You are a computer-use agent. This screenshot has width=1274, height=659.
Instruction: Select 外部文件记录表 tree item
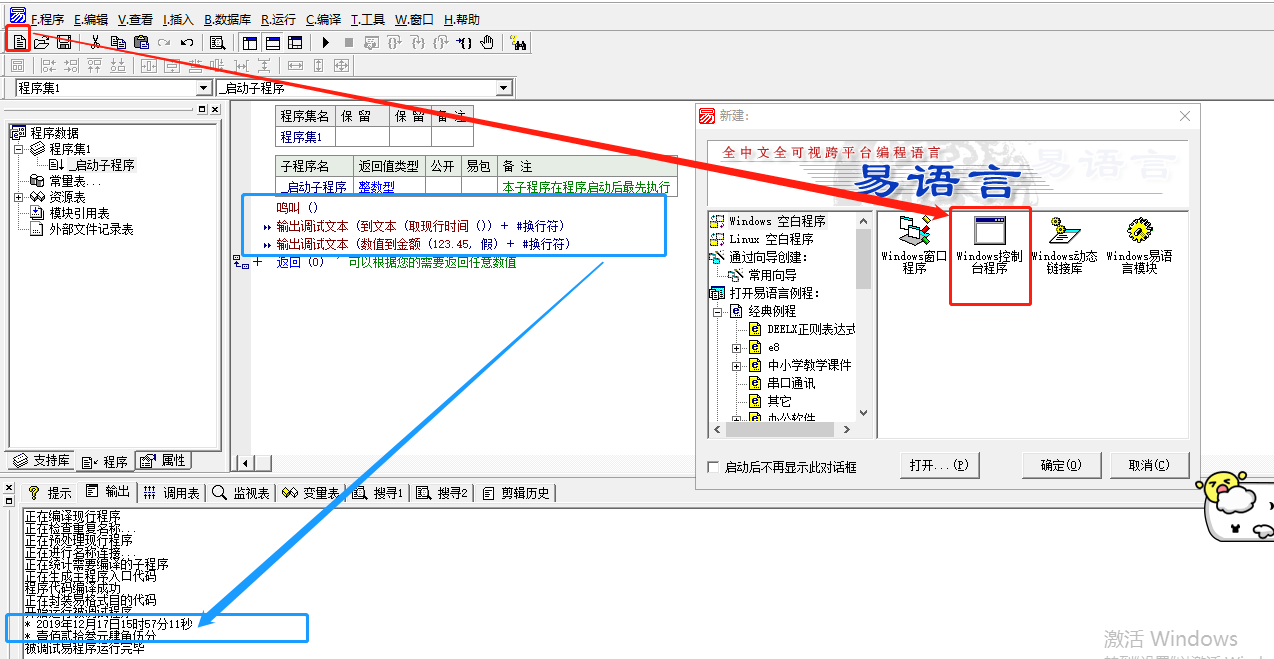tap(91, 229)
